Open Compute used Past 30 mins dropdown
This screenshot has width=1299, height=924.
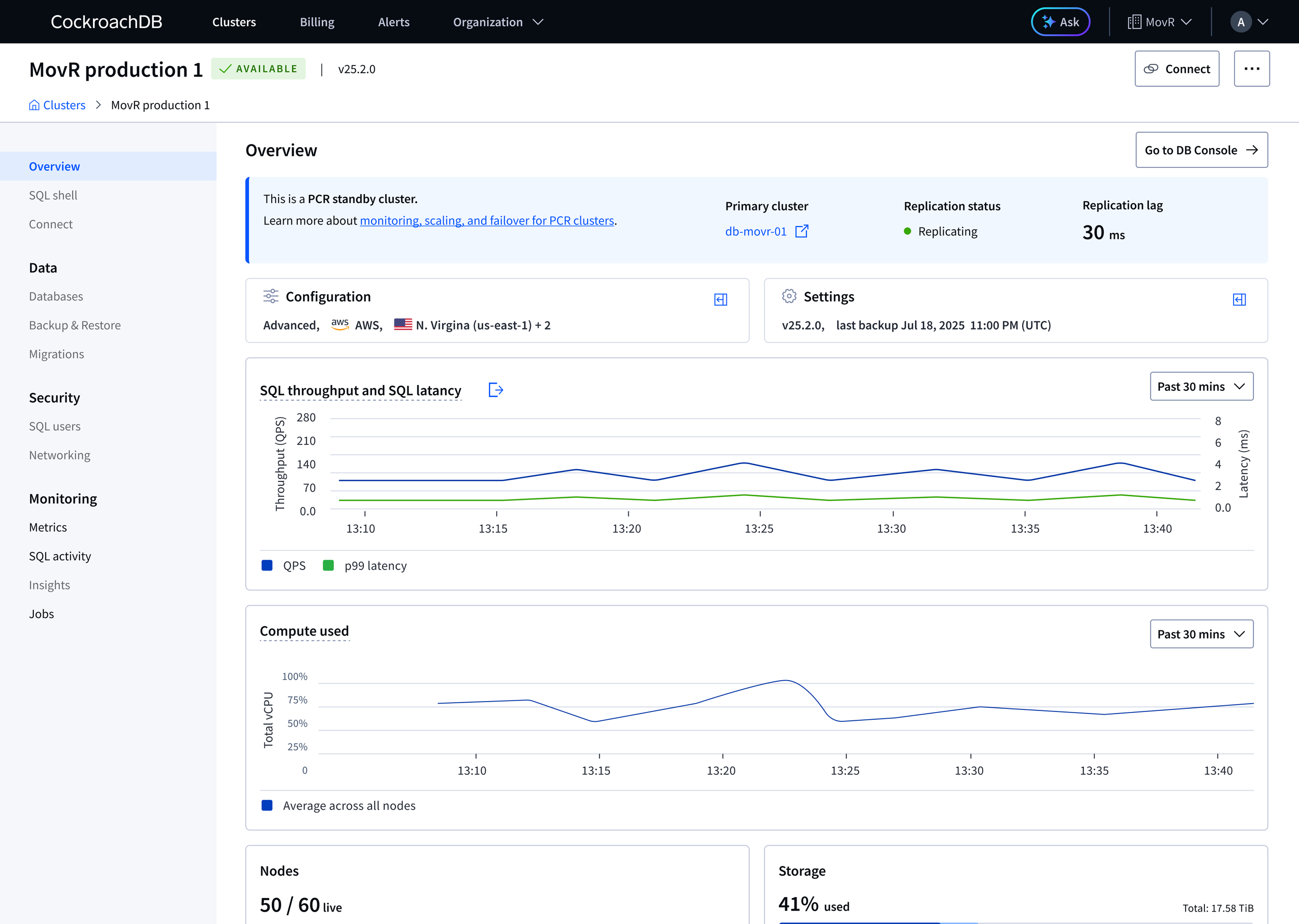click(x=1201, y=634)
